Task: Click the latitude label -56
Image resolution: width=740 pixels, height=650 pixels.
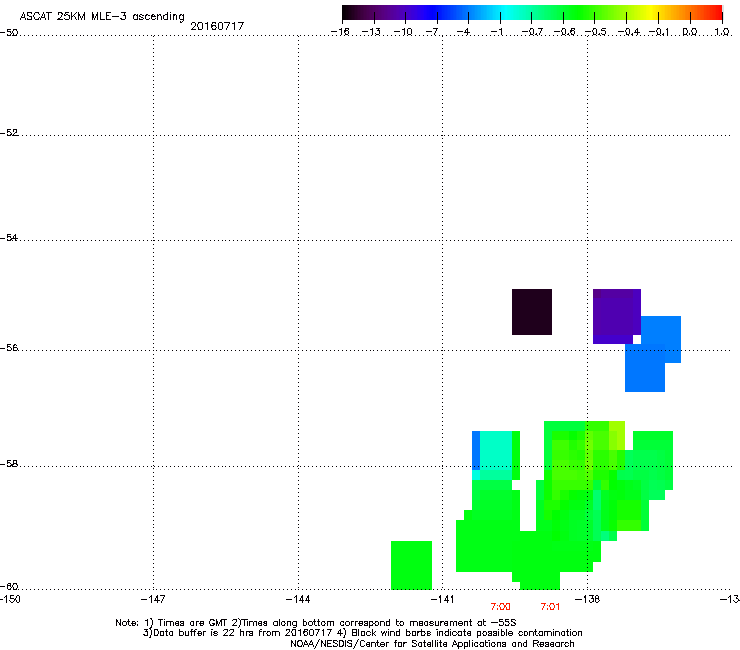Action: [9, 347]
